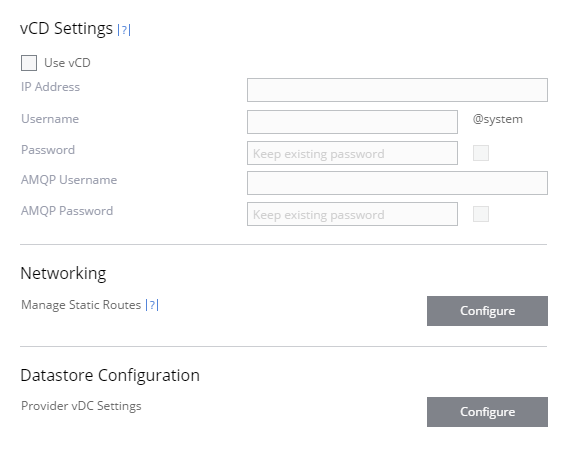The width and height of the screenshot is (567, 473).
Task: Enable the Use vCD checkbox
Action: [x=29, y=63]
